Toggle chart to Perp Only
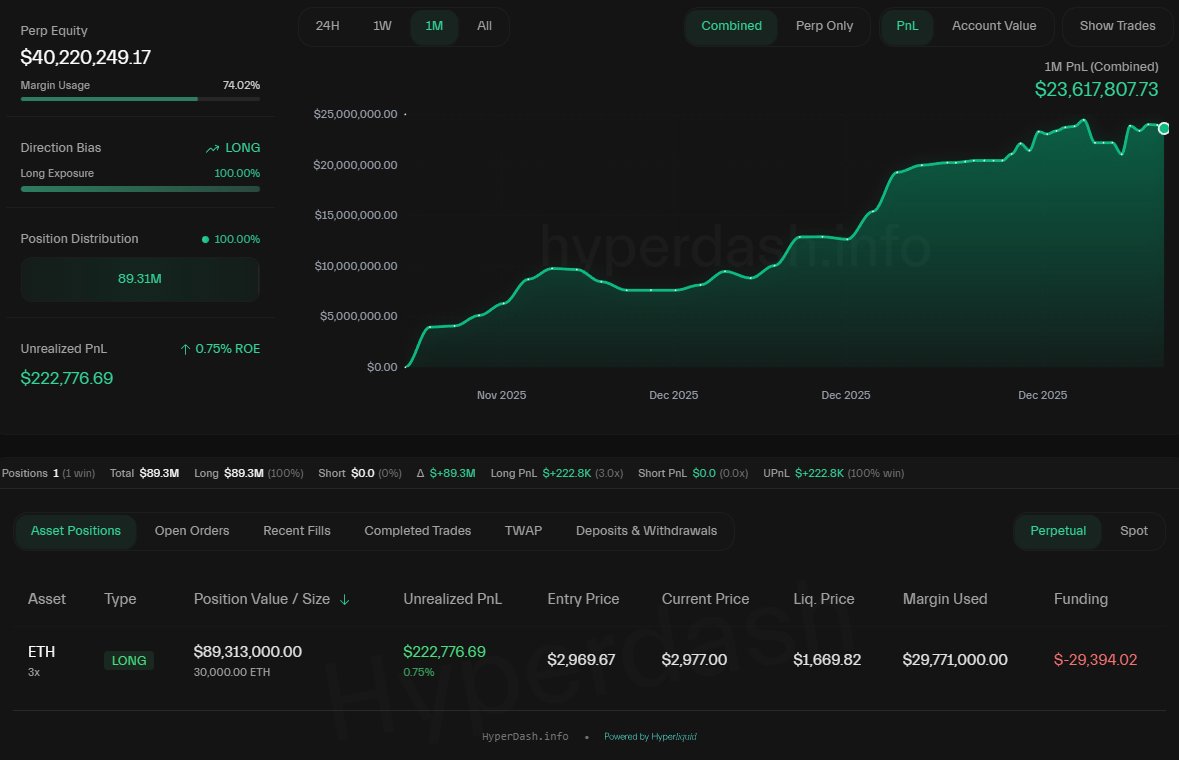This screenshot has height=760, width=1179. 824,26
